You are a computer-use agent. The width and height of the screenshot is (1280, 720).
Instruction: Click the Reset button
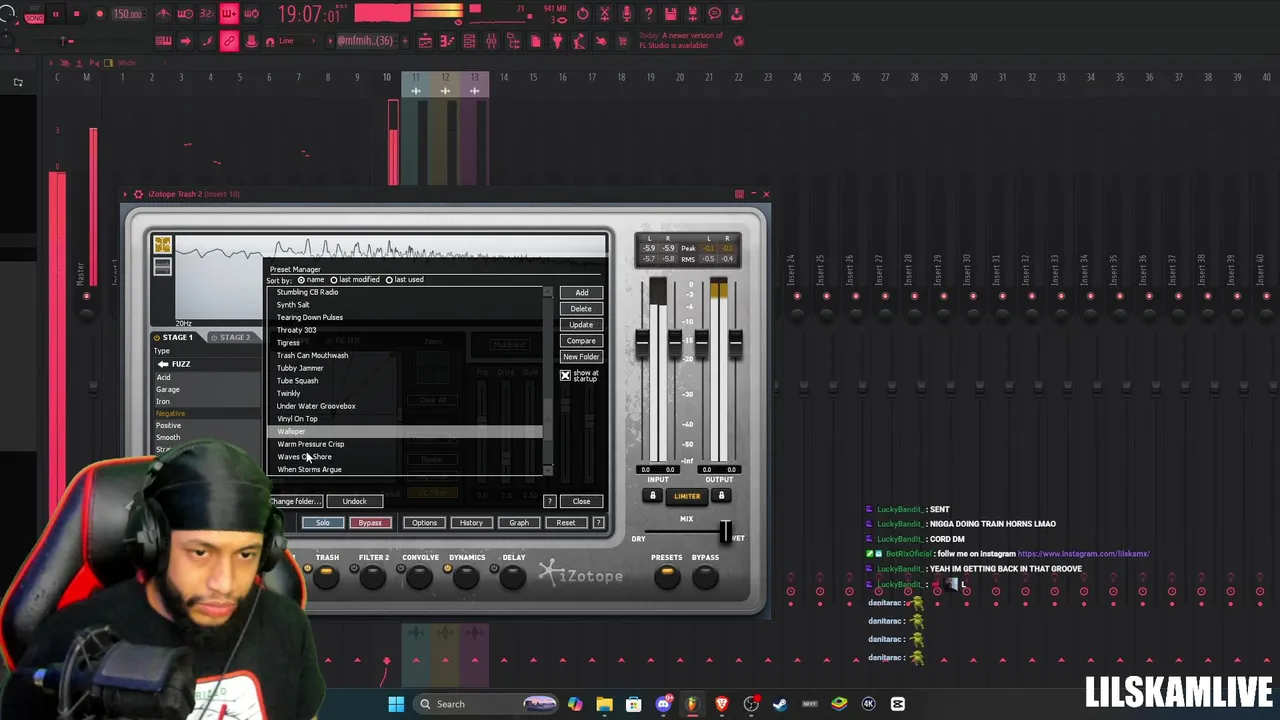click(x=566, y=523)
